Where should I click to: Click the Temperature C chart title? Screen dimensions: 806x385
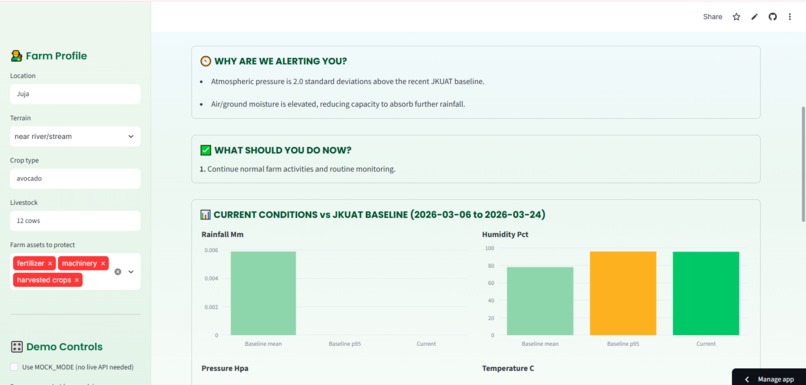[x=509, y=368]
